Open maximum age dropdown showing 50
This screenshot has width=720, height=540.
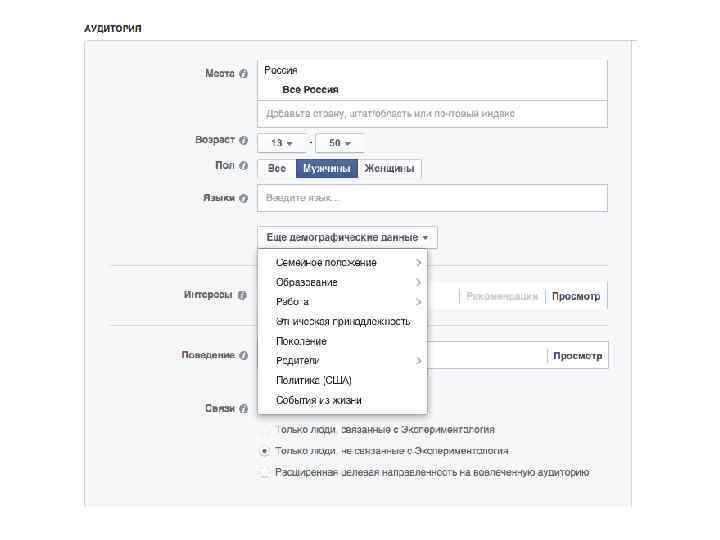click(x=340, y=143)
